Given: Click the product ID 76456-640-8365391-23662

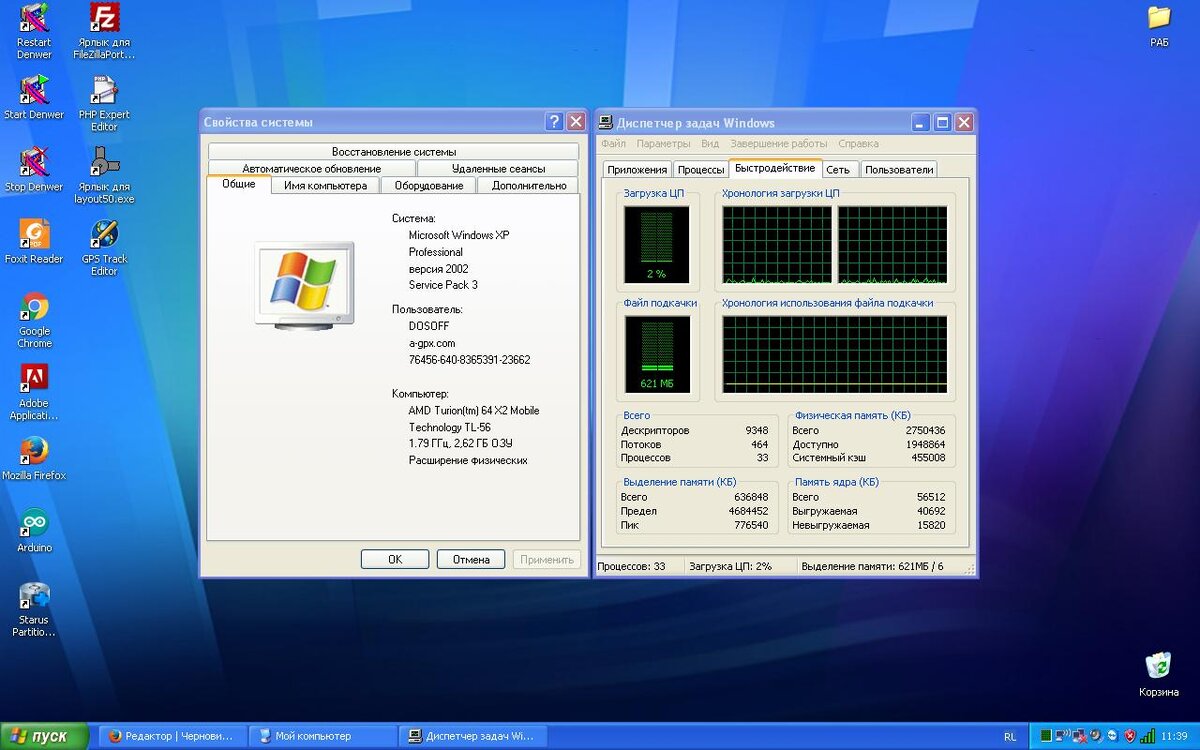Looking at the screenshot, I should [x=469, y=360].
